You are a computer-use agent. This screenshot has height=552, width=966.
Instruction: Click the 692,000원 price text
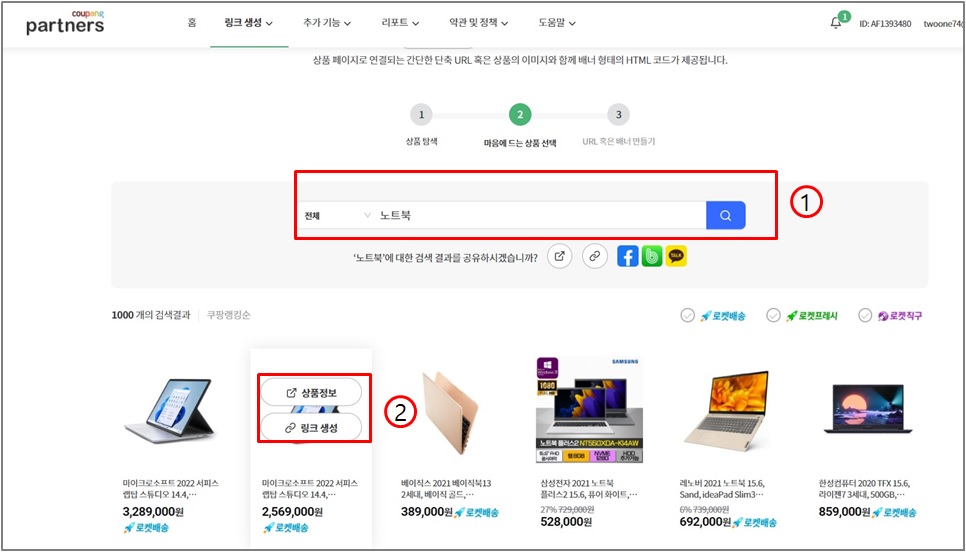(704, 522)
